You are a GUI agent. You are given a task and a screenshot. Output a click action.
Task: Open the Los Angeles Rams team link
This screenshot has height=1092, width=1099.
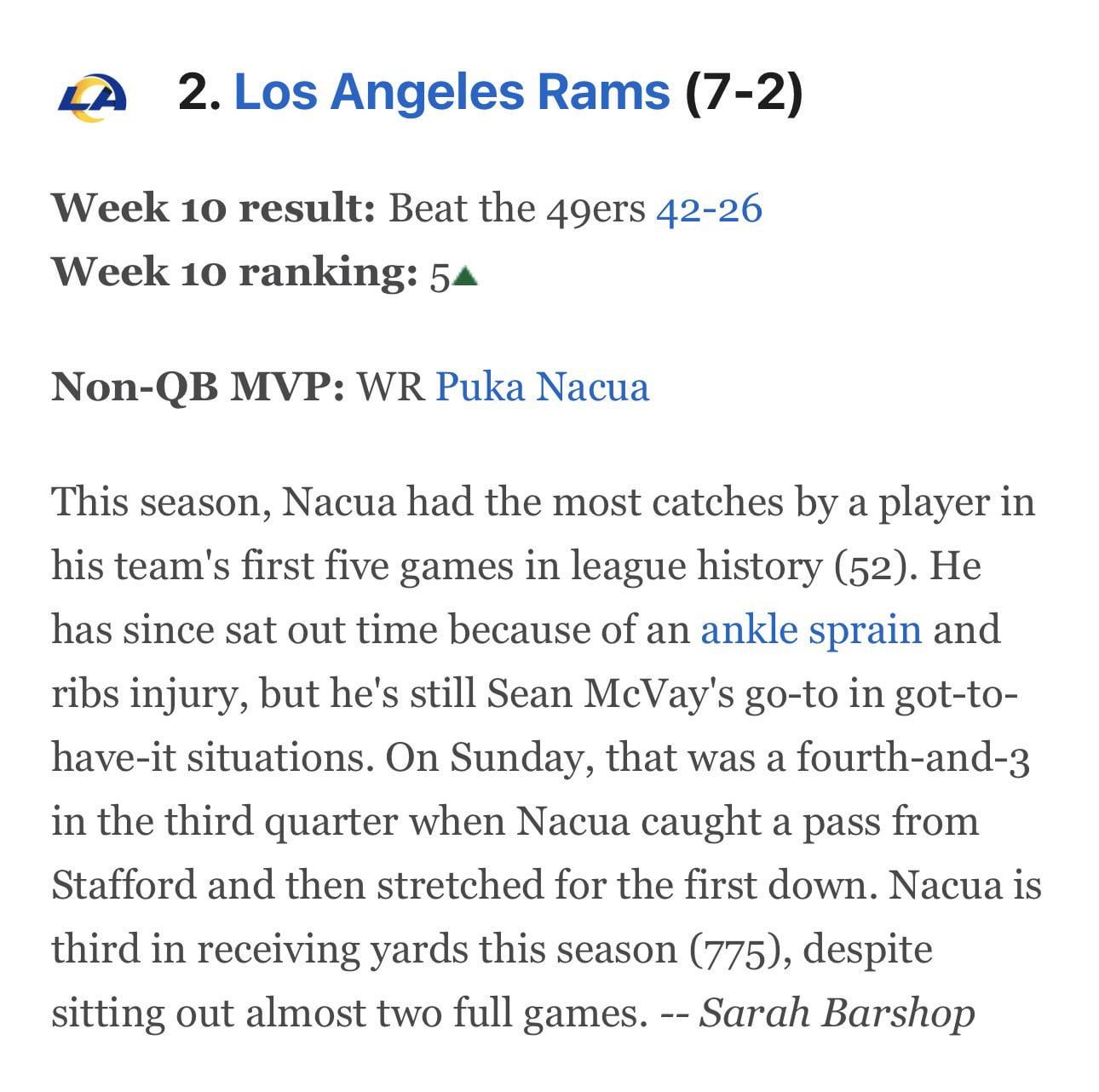(452, 92)
